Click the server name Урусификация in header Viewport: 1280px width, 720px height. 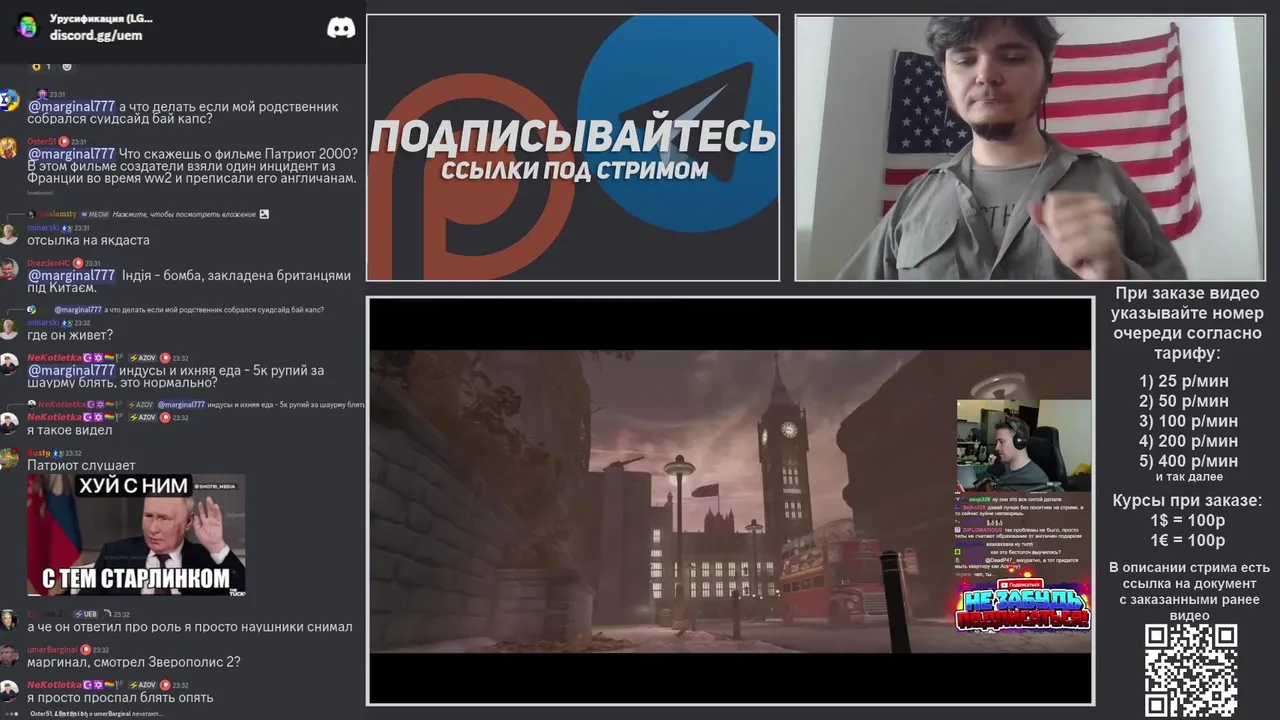click(x=101, y=18)
